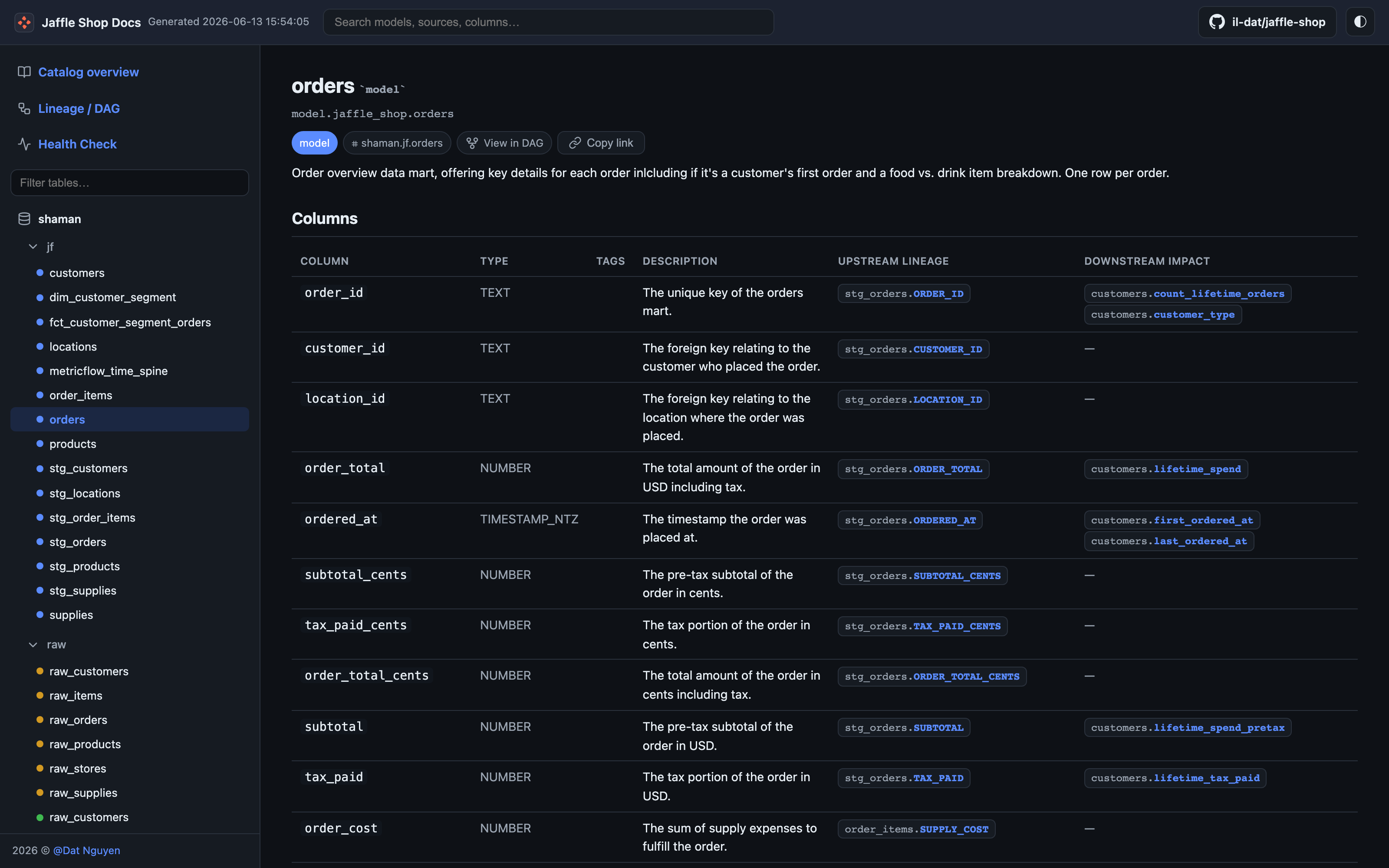Select the highlighted orders table entry
The height and width of the screenshot is (868, 1389).
point(130,420)
